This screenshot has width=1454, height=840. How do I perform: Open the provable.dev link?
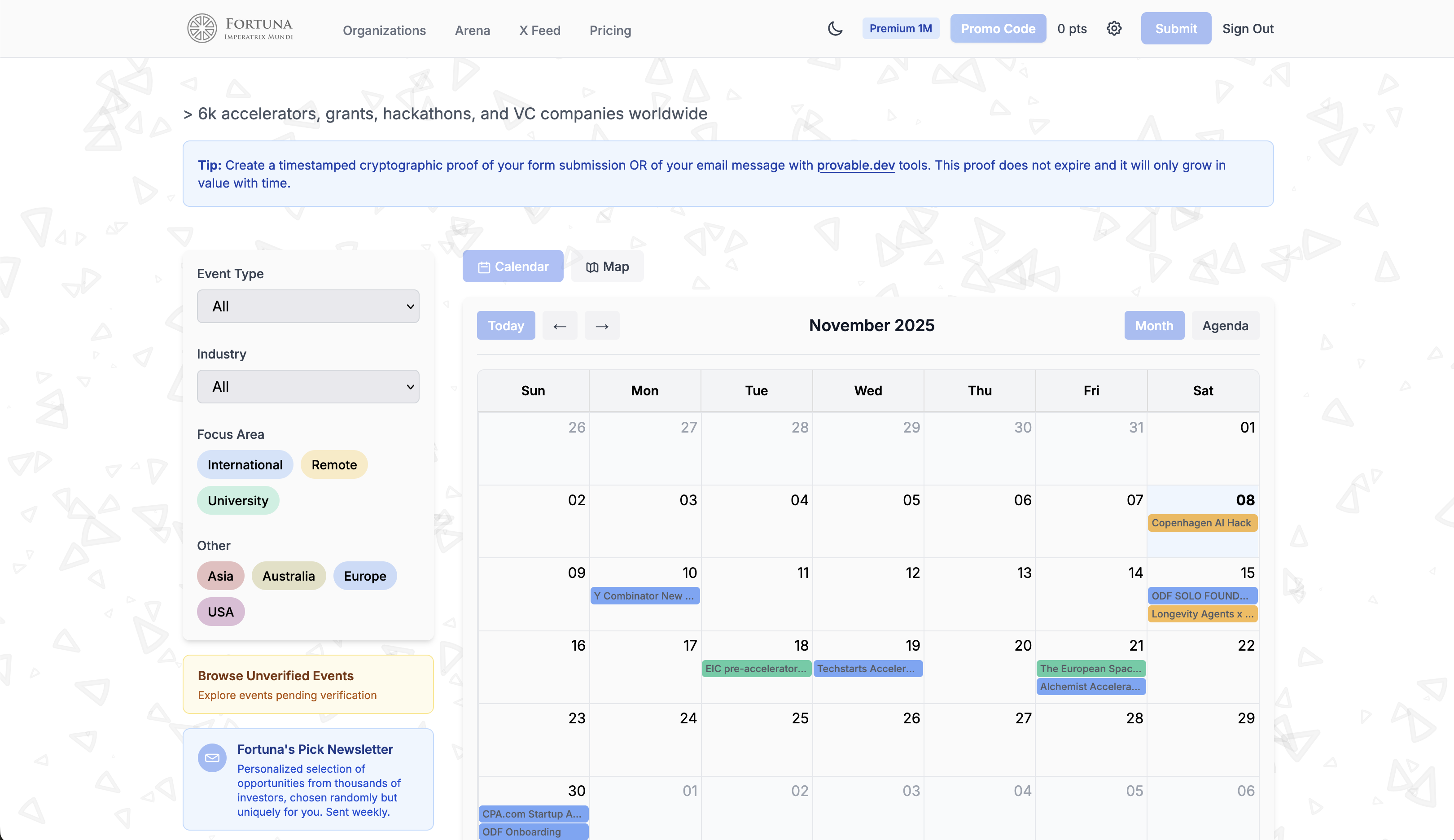(x=856, y=166)
